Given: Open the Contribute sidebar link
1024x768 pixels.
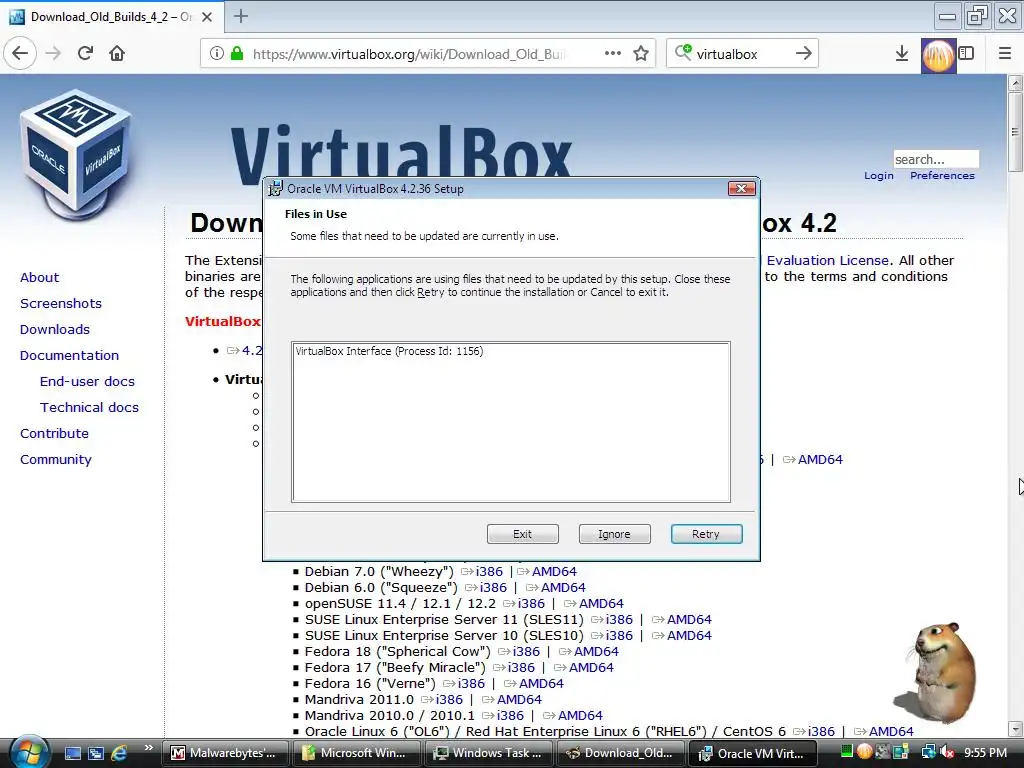Looking at the screenshot, I should click(x=54, y=434).
